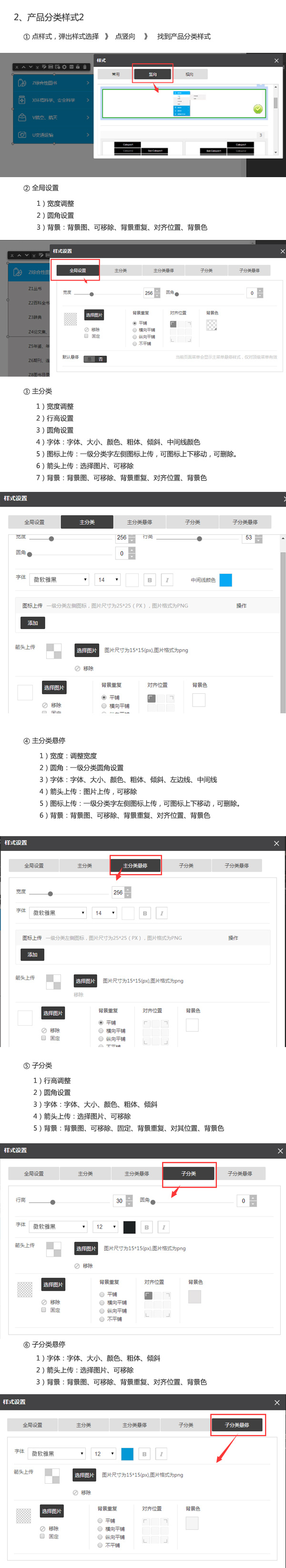Toggle bold B in the 主分类 settings panel
The width and height of the screenshot is (286, 1568).
149,579
